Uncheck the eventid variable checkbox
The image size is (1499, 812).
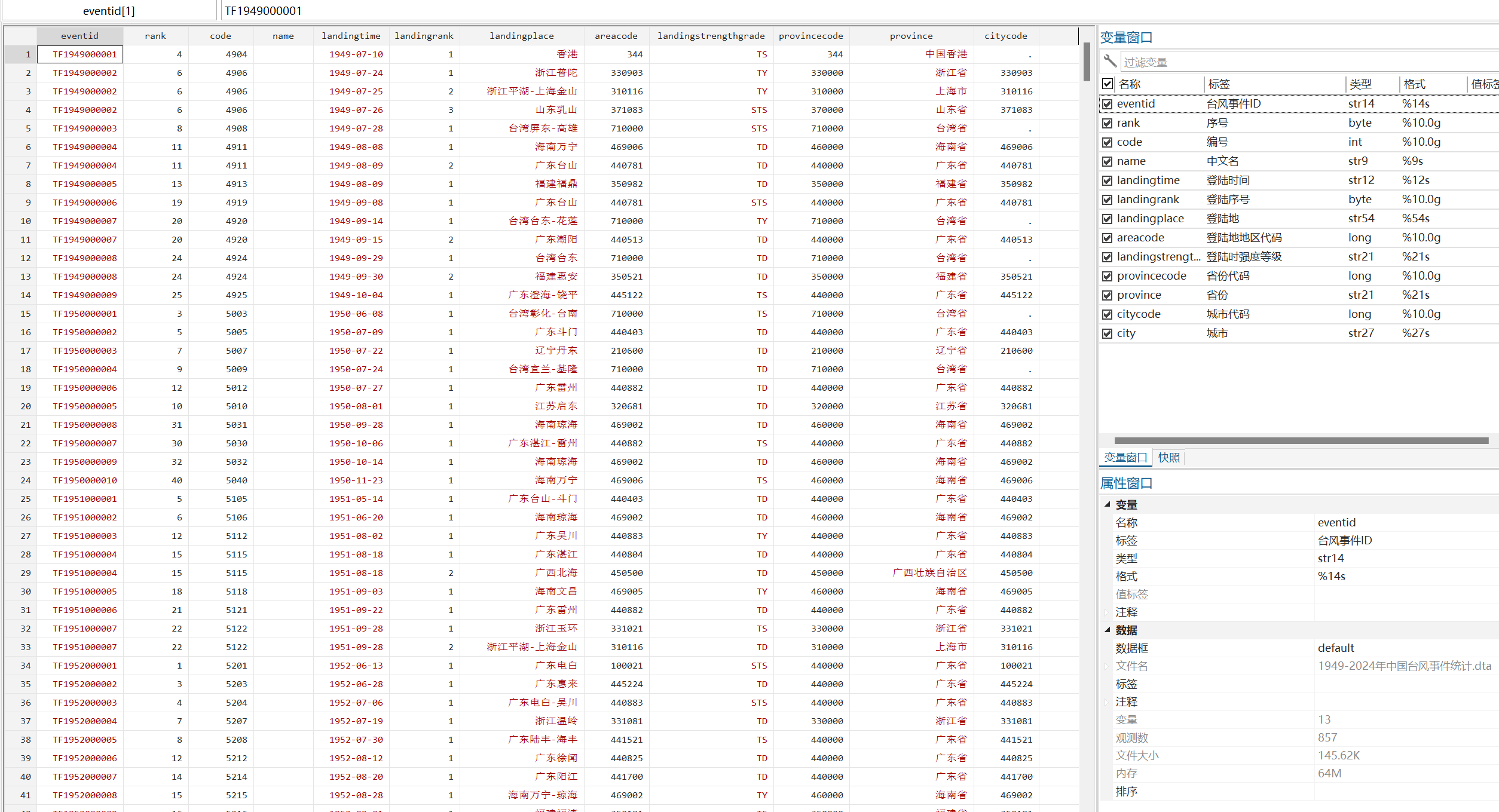point(1108,104)
